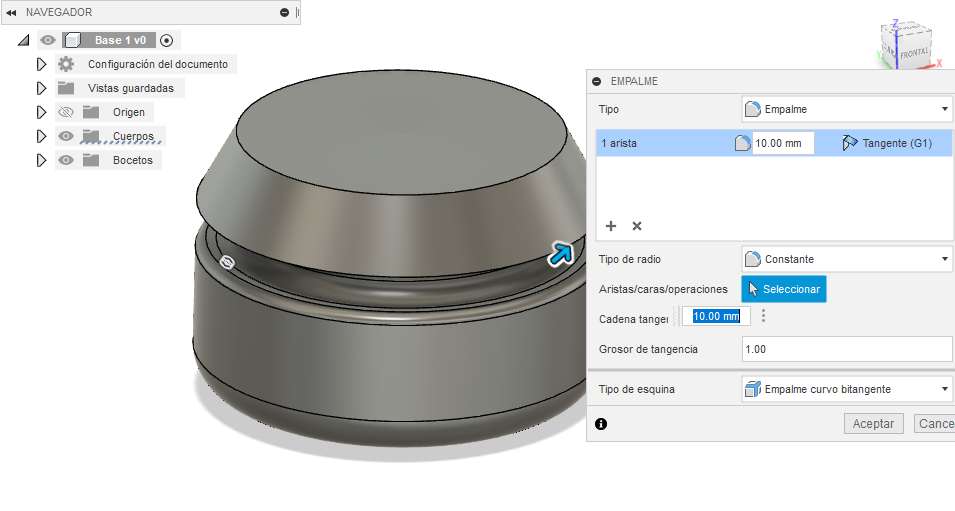
Task: Open the Tipo dropdown showing Empalme
Action: click(x=847, y=109)
